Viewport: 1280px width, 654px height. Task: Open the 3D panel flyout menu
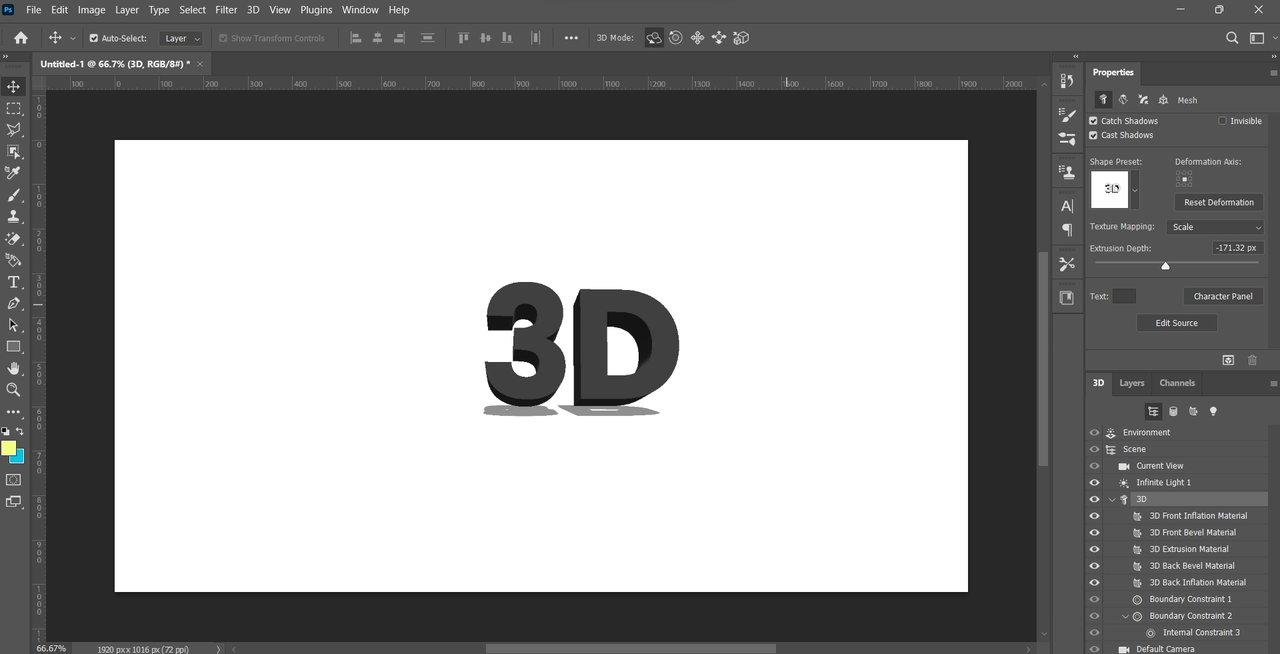[1273, 383]
